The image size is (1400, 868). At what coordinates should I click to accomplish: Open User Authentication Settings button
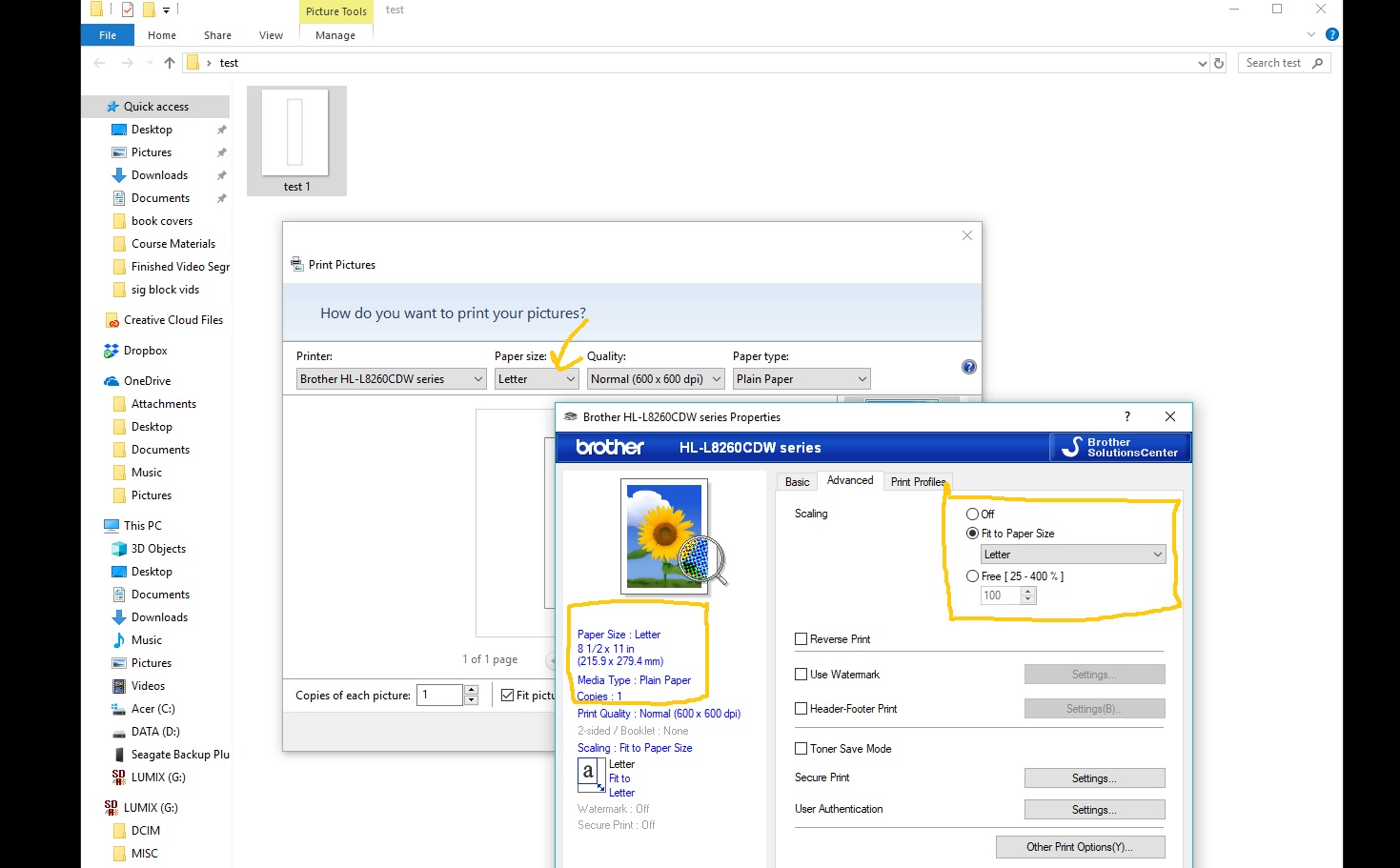1094,810
